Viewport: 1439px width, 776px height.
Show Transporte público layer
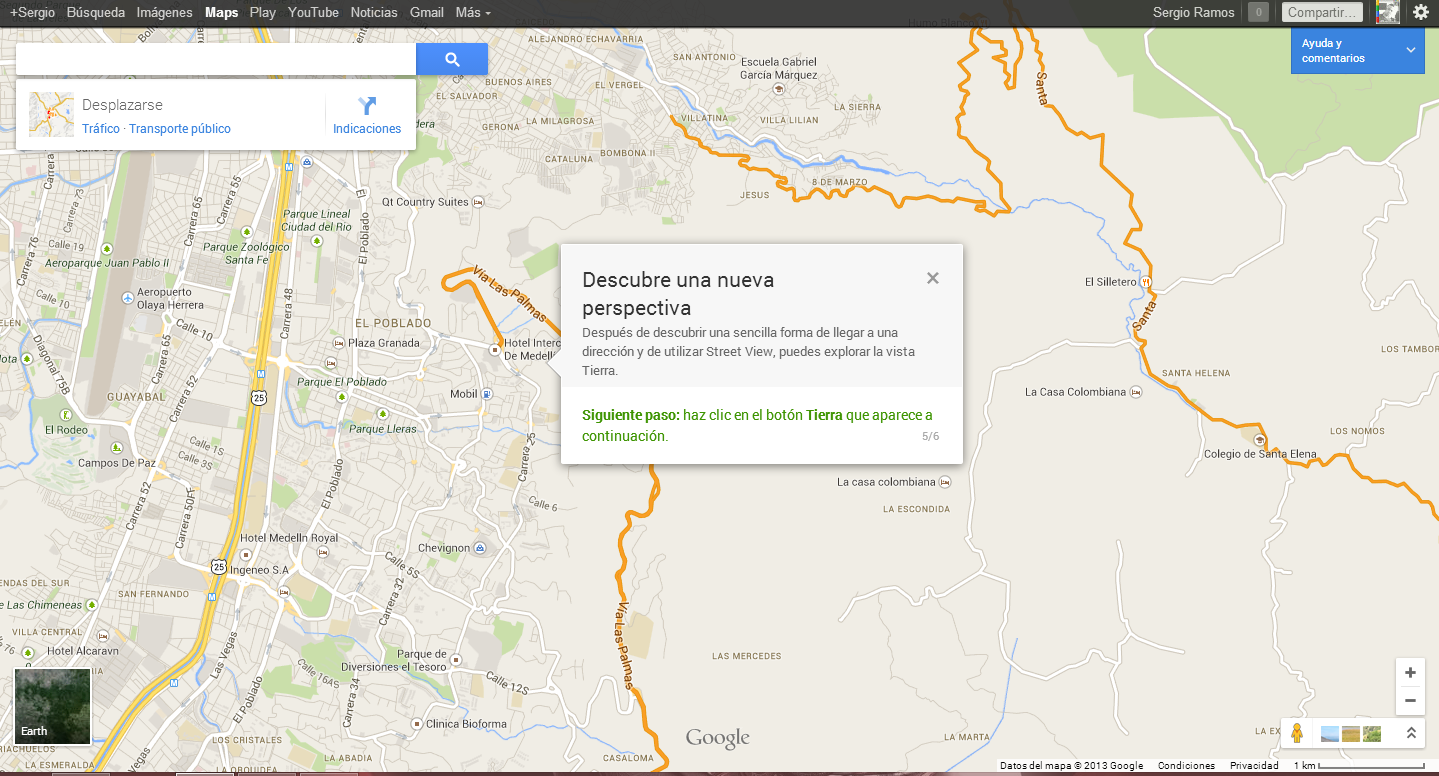coord(180,129)
